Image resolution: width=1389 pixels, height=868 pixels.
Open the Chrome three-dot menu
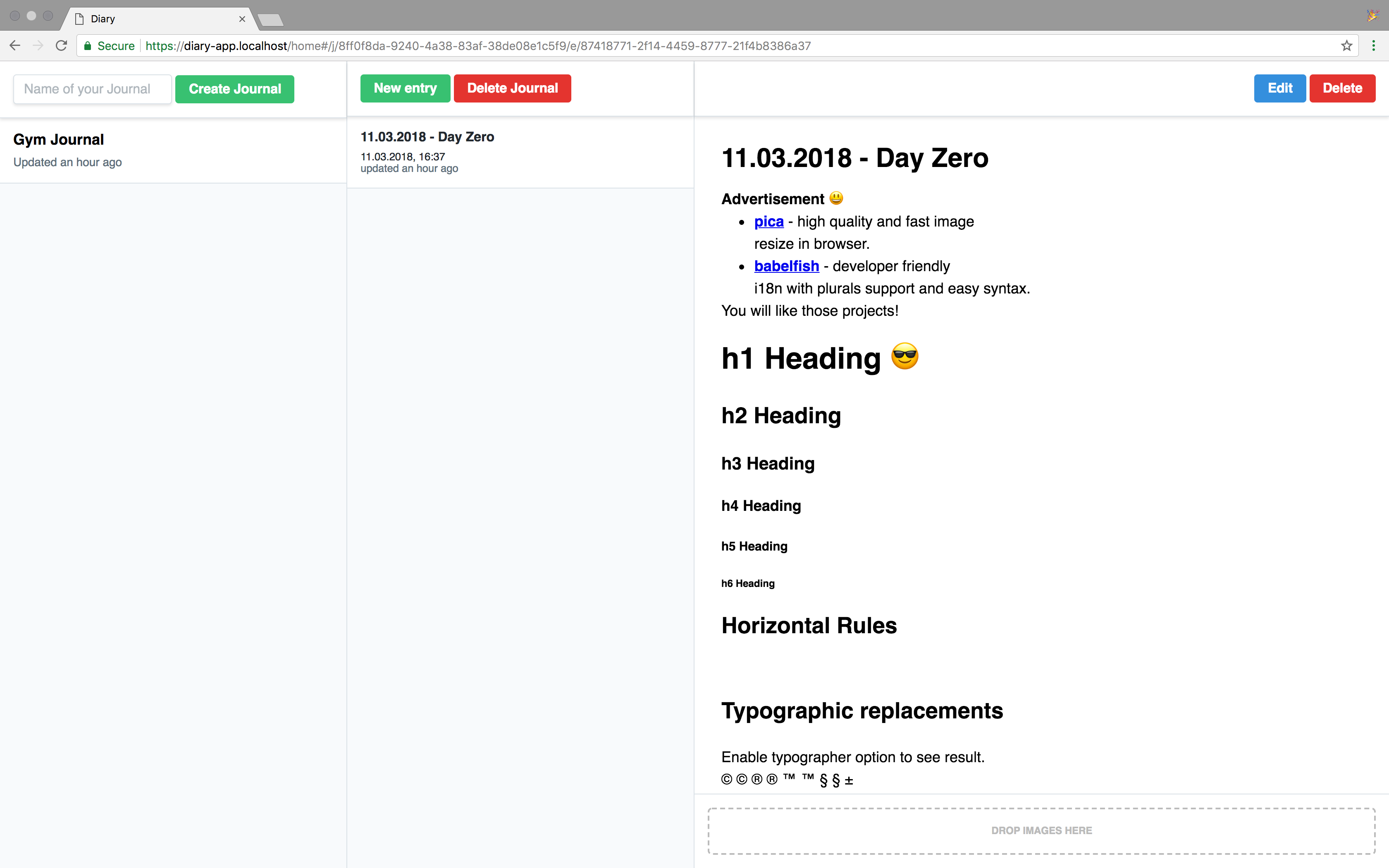1374,45
